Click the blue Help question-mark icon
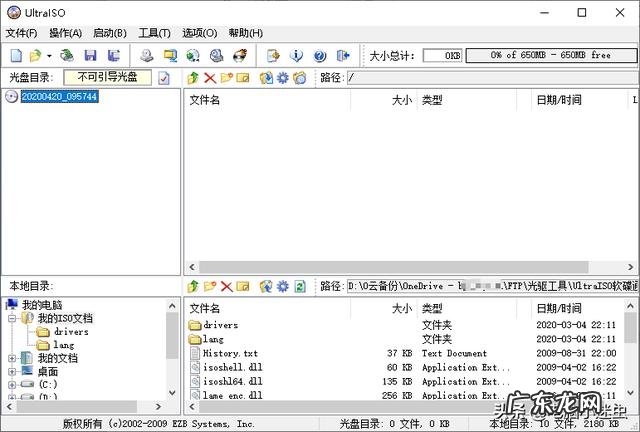The image size is (640, 432). click(320, 55)
